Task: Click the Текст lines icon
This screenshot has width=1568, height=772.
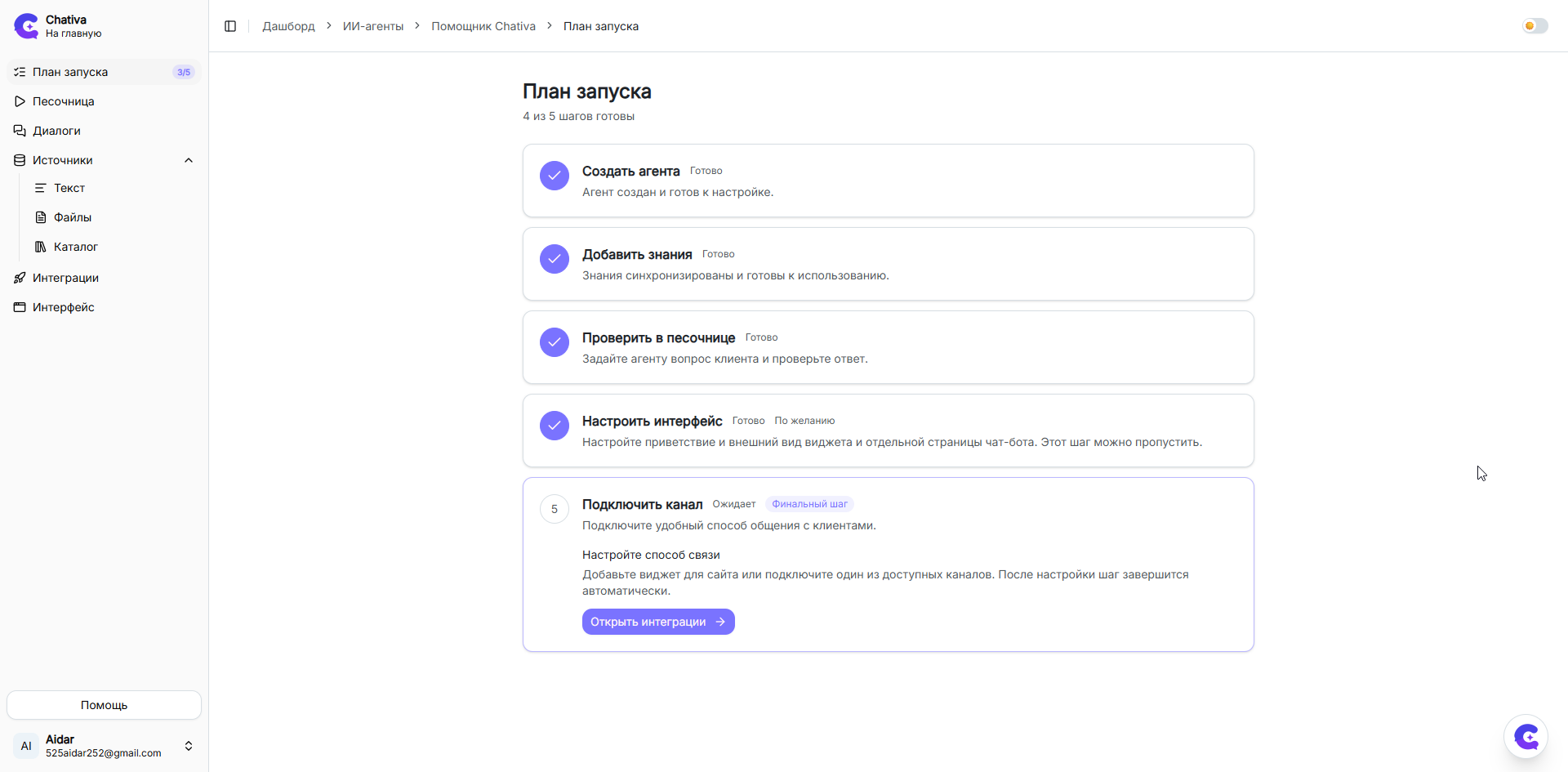Action: (x=41, y=188)
